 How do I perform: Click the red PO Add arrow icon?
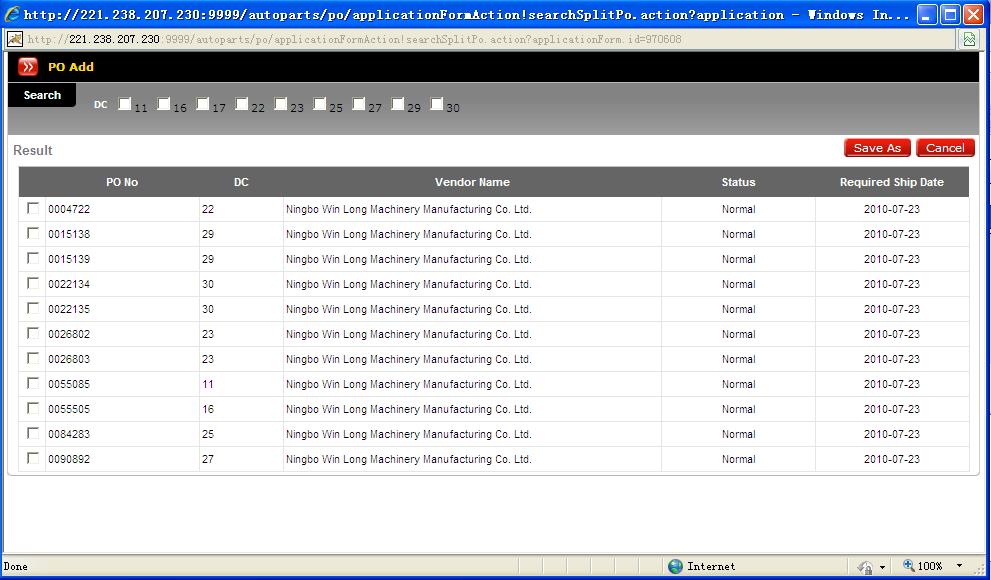28,67
